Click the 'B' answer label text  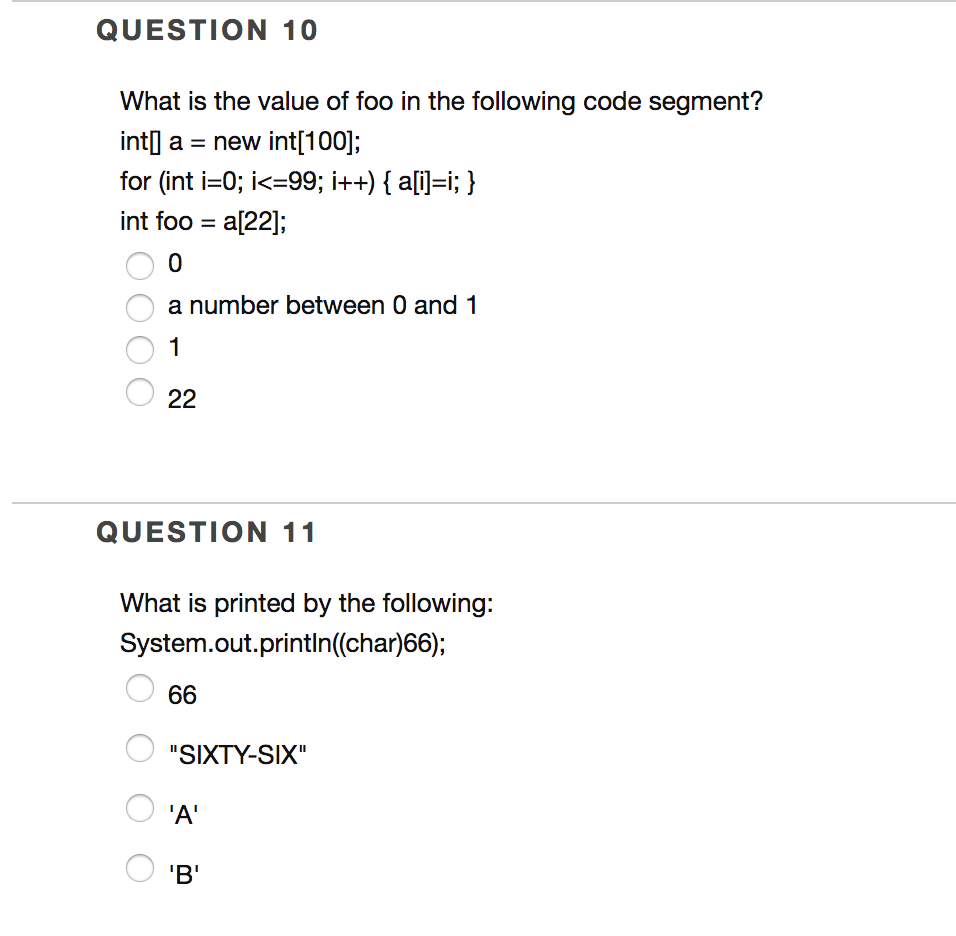coord(185,871)
